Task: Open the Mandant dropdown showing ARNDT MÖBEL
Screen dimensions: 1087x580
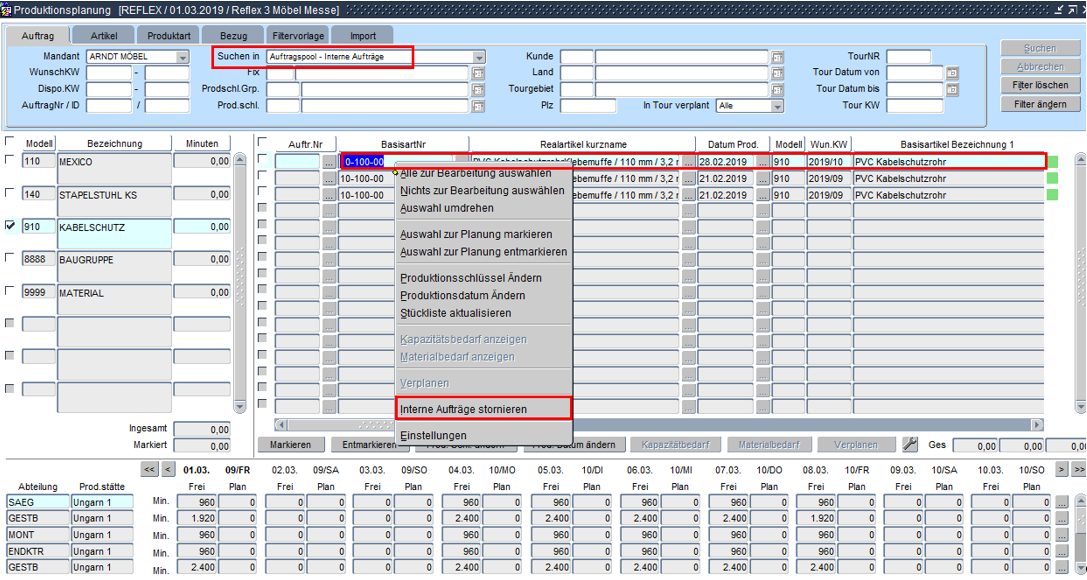Action: pyautogui.click(x=182, y=58)
